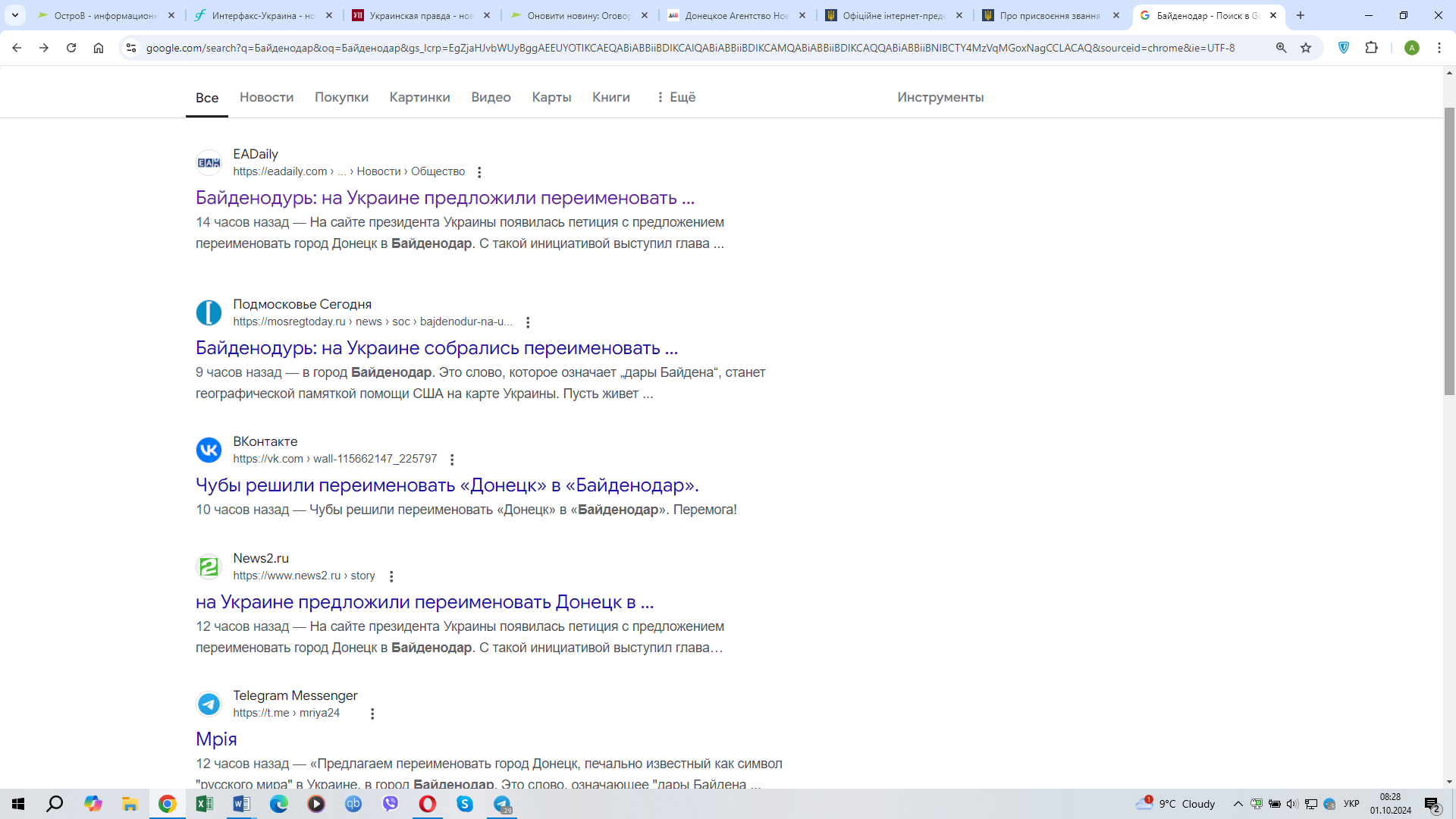Switch to the Картинки search tab
This screenshot has height=819, width=1456.
(419, 97)
